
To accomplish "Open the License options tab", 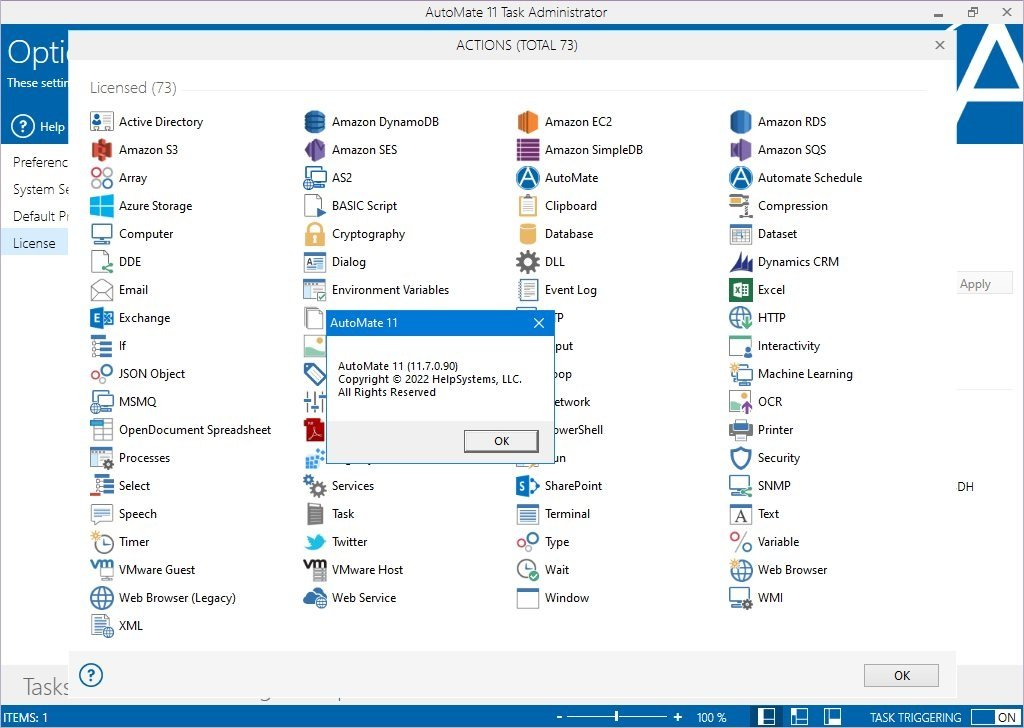I will pyautogui.click(x=34, y=243).
